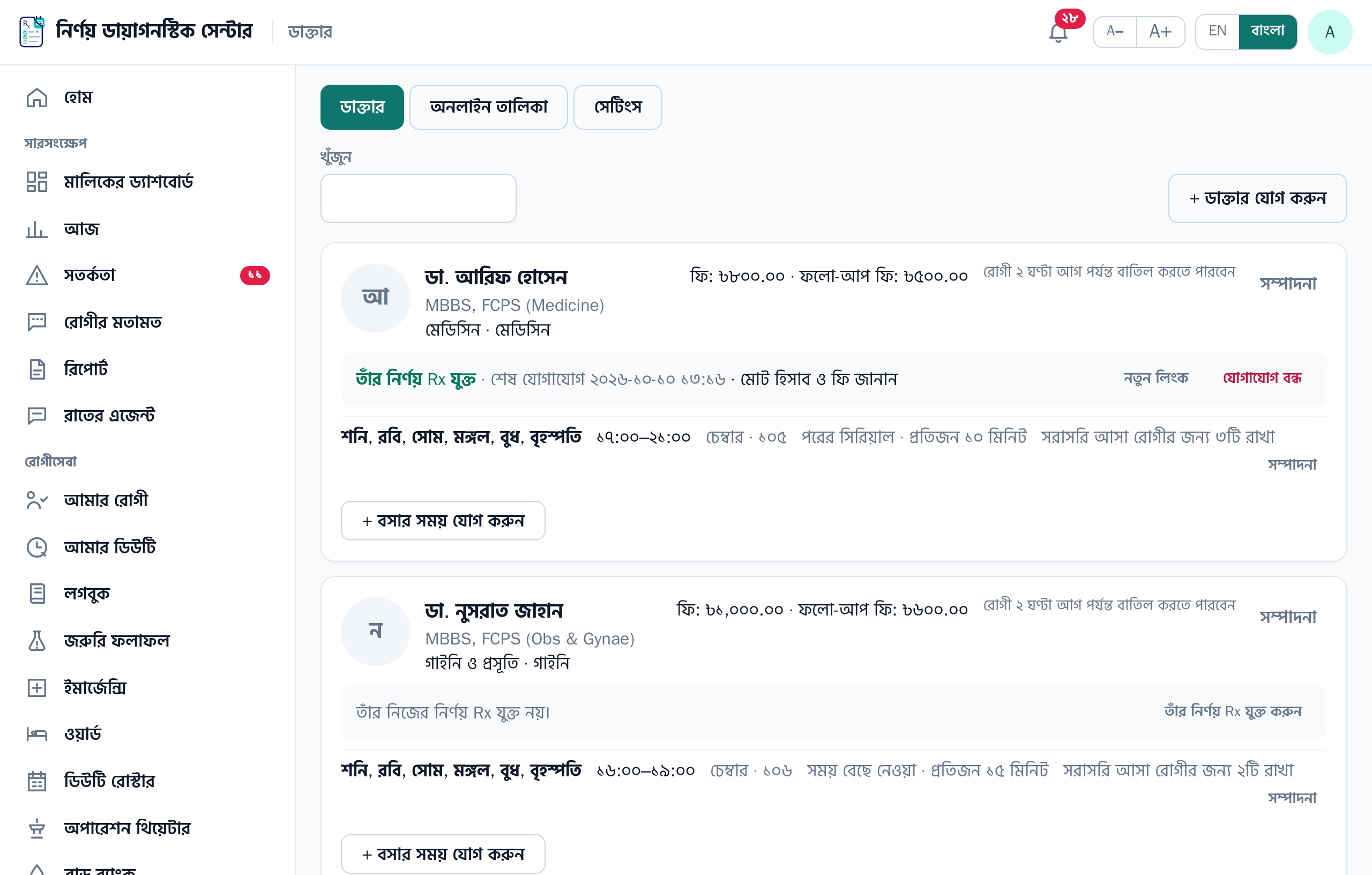The image size is (1372, 875).
Task: Edit the ১৬:০০–১৯:০০ schedule via সম্পাদনা
Action: coord(1292,798)
